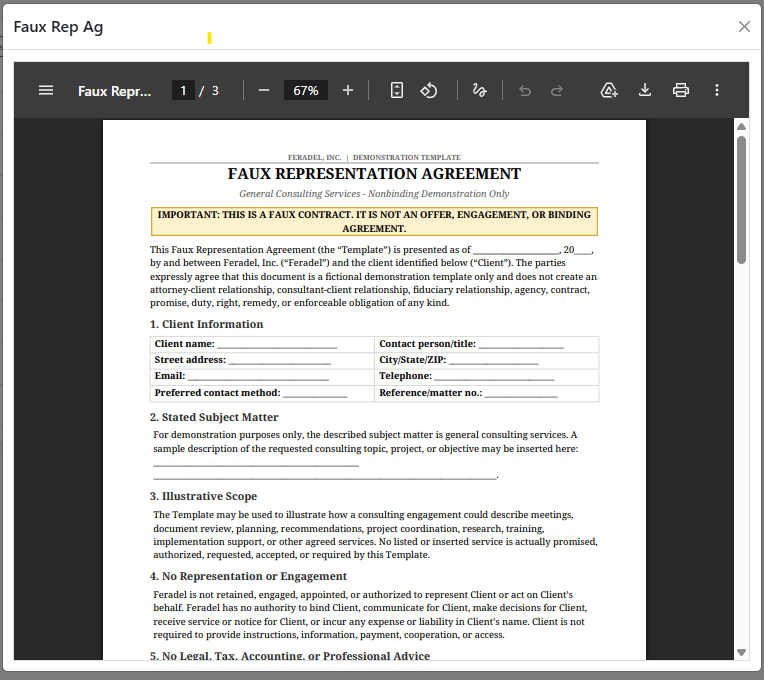Click the 'IMPORTANT: THIS IS A FAUX CONTRACT' notice

[374, 222]
